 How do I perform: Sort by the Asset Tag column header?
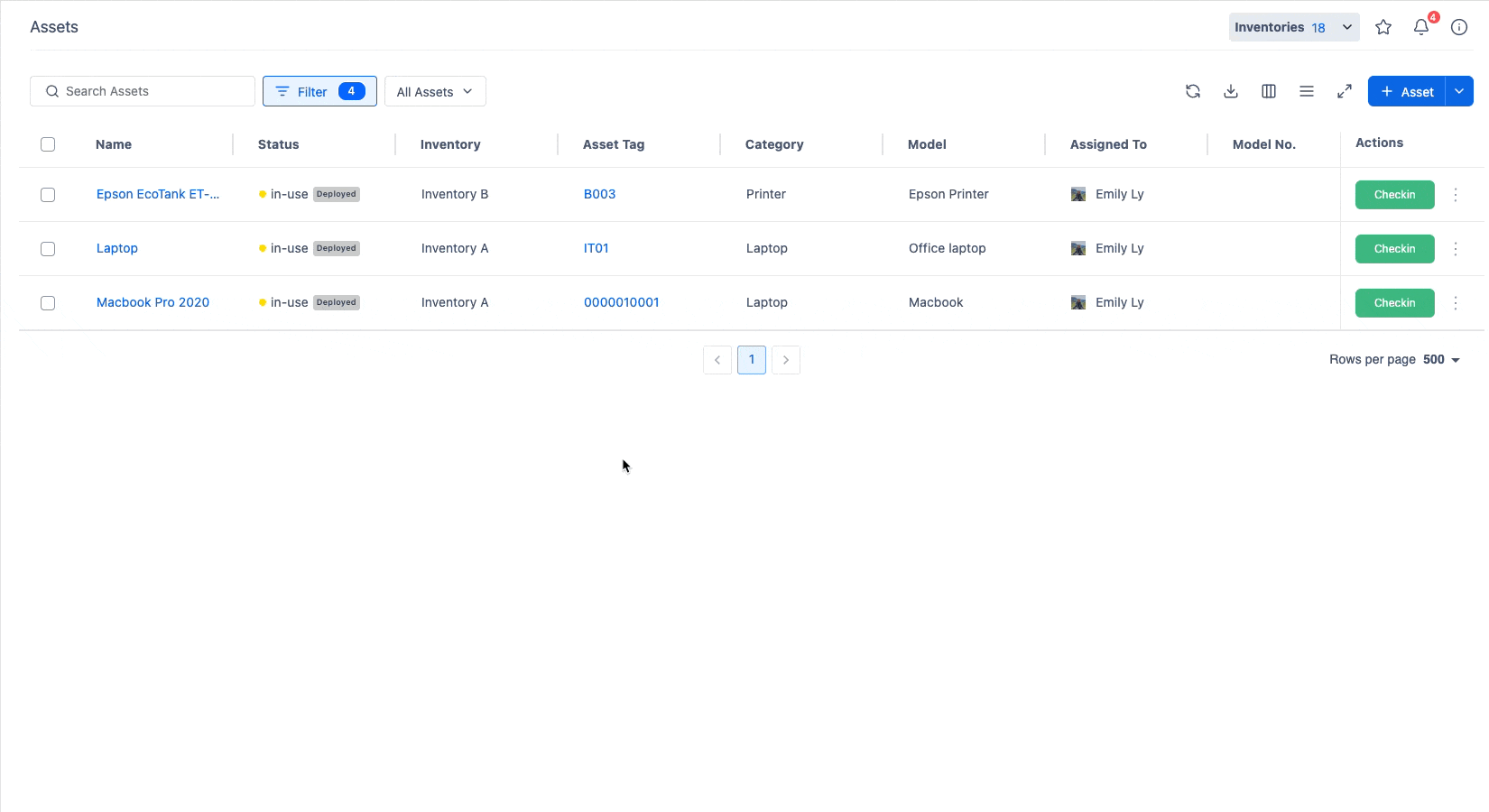pos(614,144)
